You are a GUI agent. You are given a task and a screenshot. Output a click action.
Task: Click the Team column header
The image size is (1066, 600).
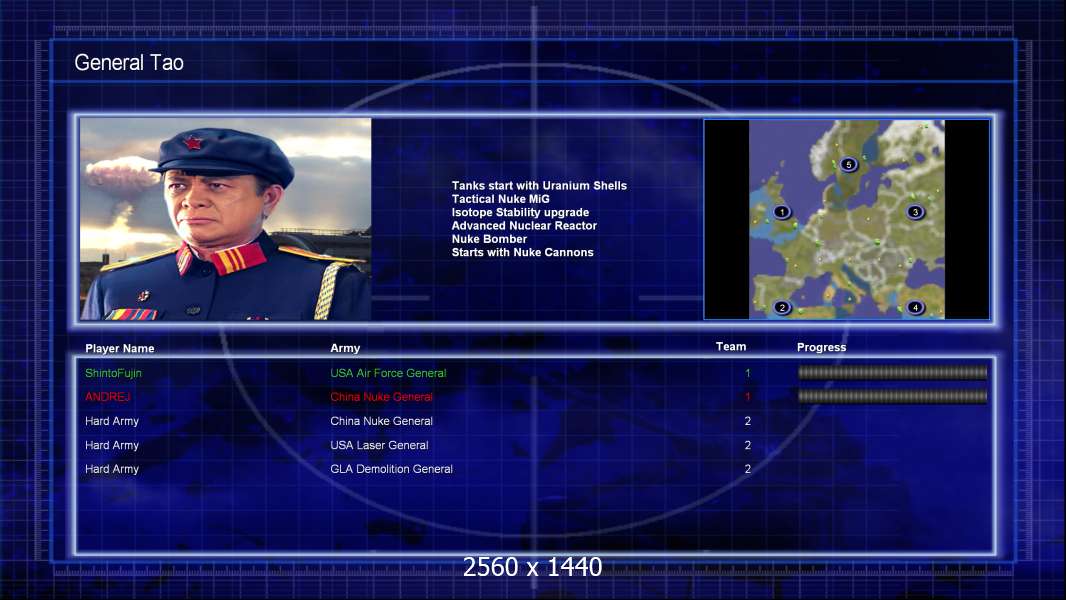pyautogui.click(x=731, y=347)
